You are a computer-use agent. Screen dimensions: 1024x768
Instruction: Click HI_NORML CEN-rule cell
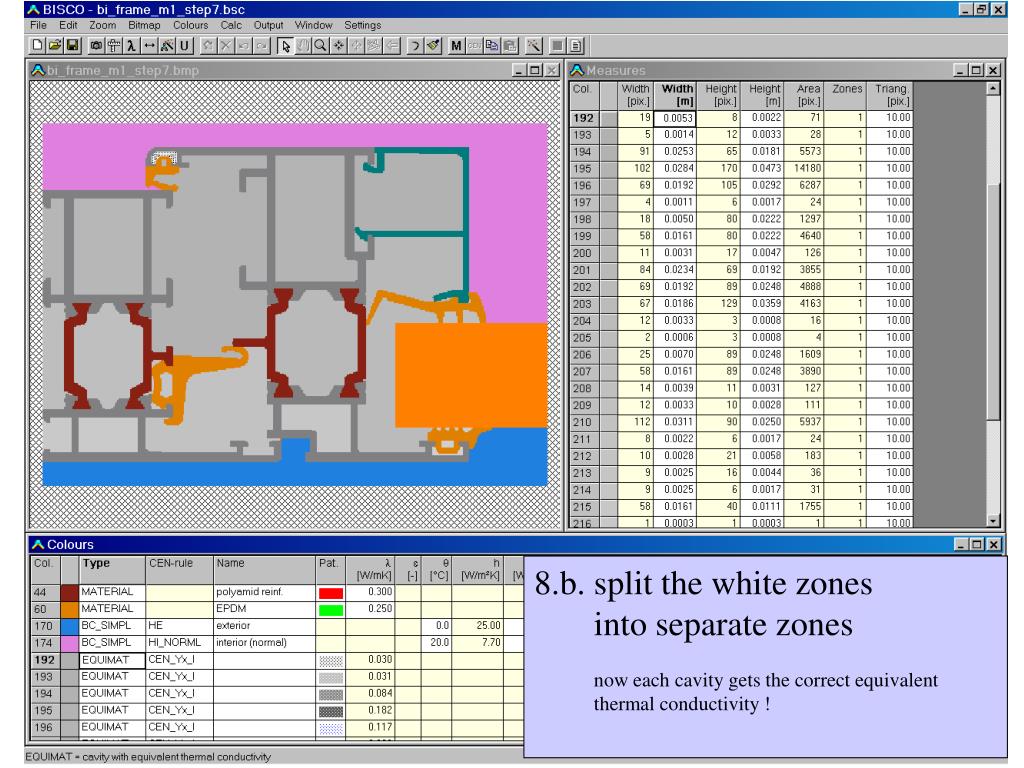coord(179,643)
